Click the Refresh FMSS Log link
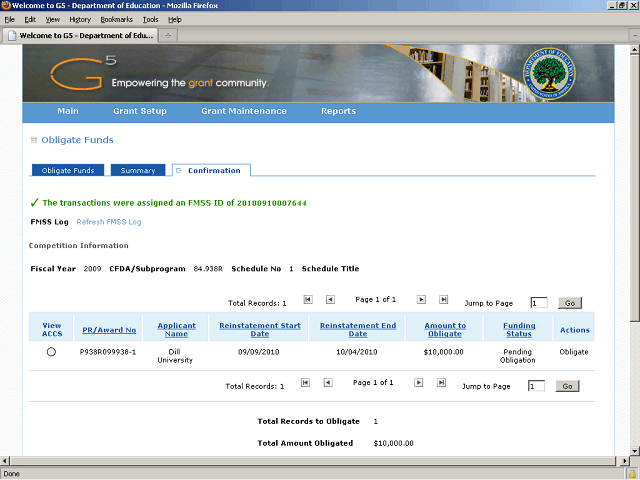Screen dimensions: 640x480 (x=109, y=222)
